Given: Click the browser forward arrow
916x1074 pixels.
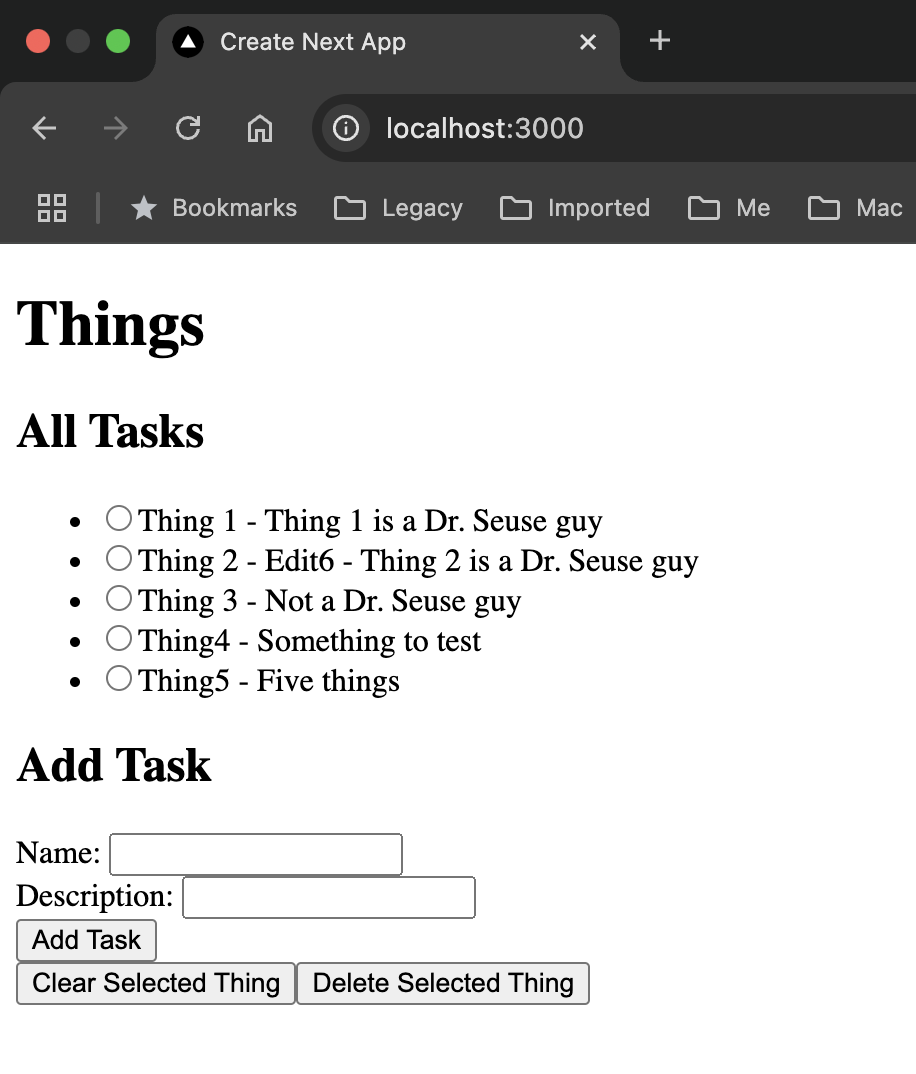Looking at the screenshot, I should 116,128.
